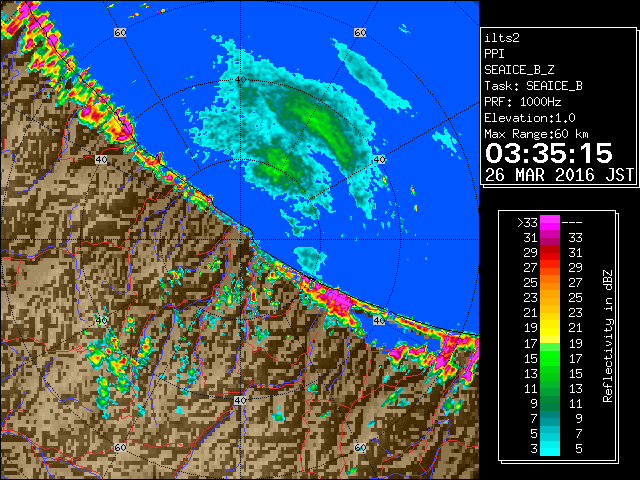Click the ">33" legend label
The height and width of the screenshot is (480, 640).
(x=527, y=223)
